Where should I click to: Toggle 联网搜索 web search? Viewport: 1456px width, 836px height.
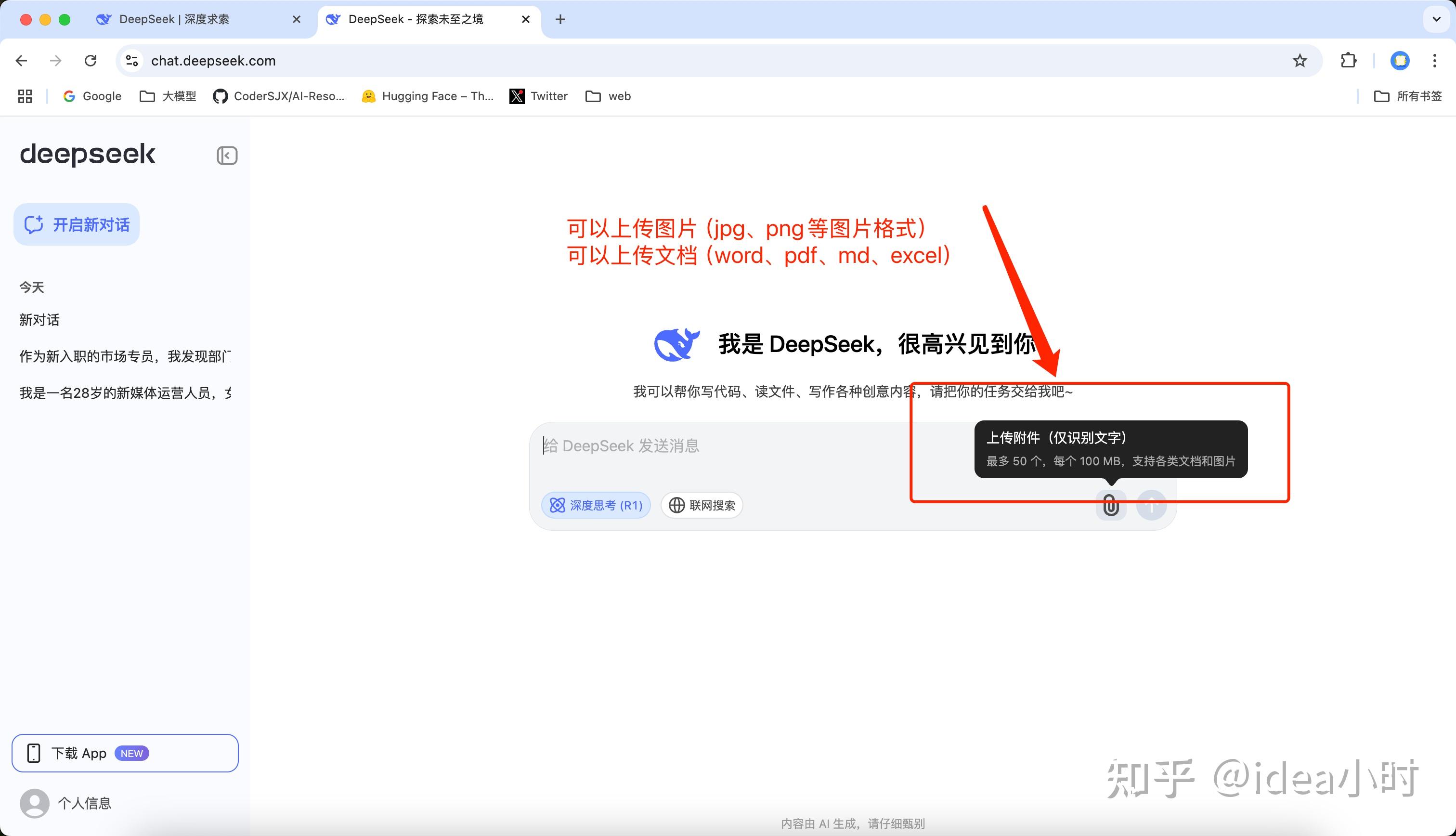(702, 505)
